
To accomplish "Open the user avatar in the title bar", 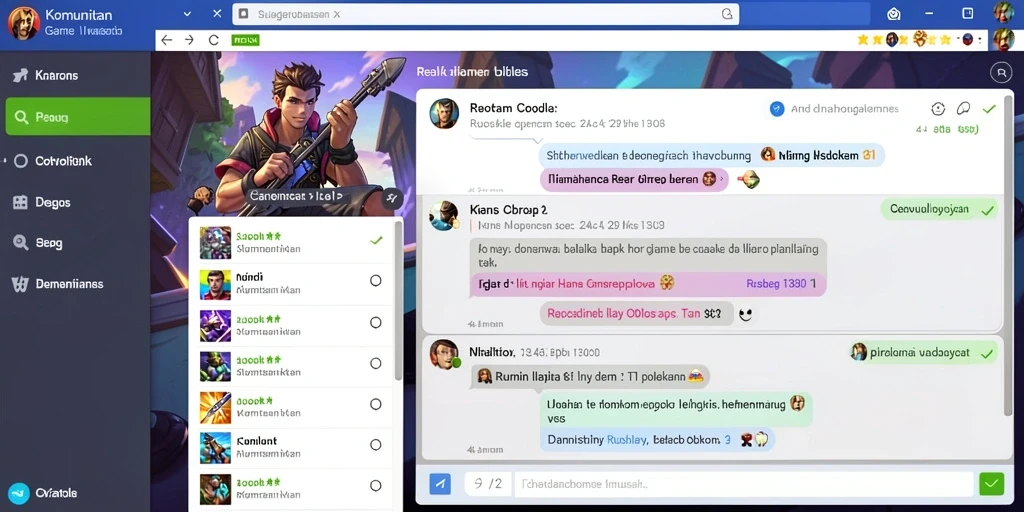I will tap(1004, 12).
